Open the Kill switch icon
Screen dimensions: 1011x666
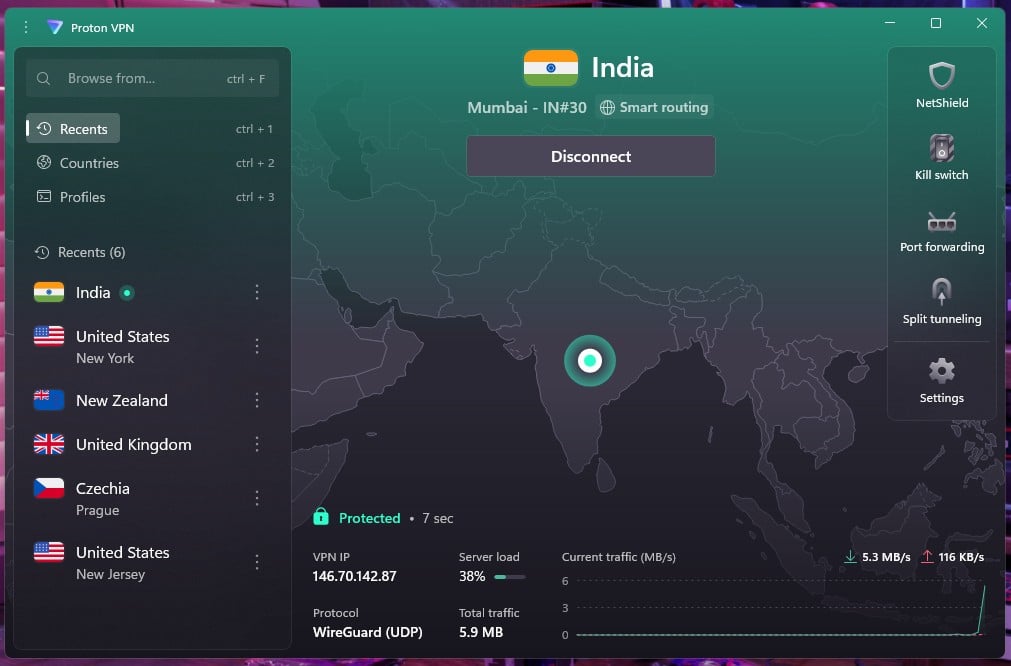click(x=941, y=148)
